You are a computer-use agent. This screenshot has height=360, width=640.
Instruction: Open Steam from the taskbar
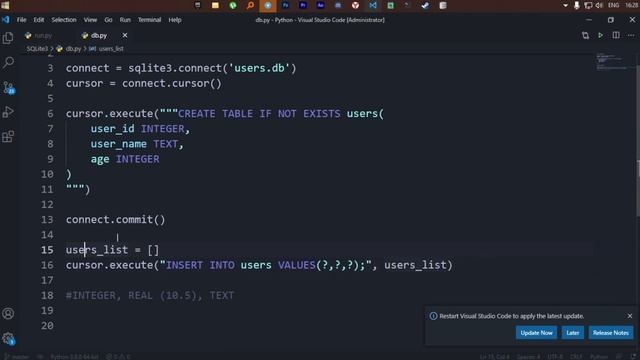tap(425, 5)
